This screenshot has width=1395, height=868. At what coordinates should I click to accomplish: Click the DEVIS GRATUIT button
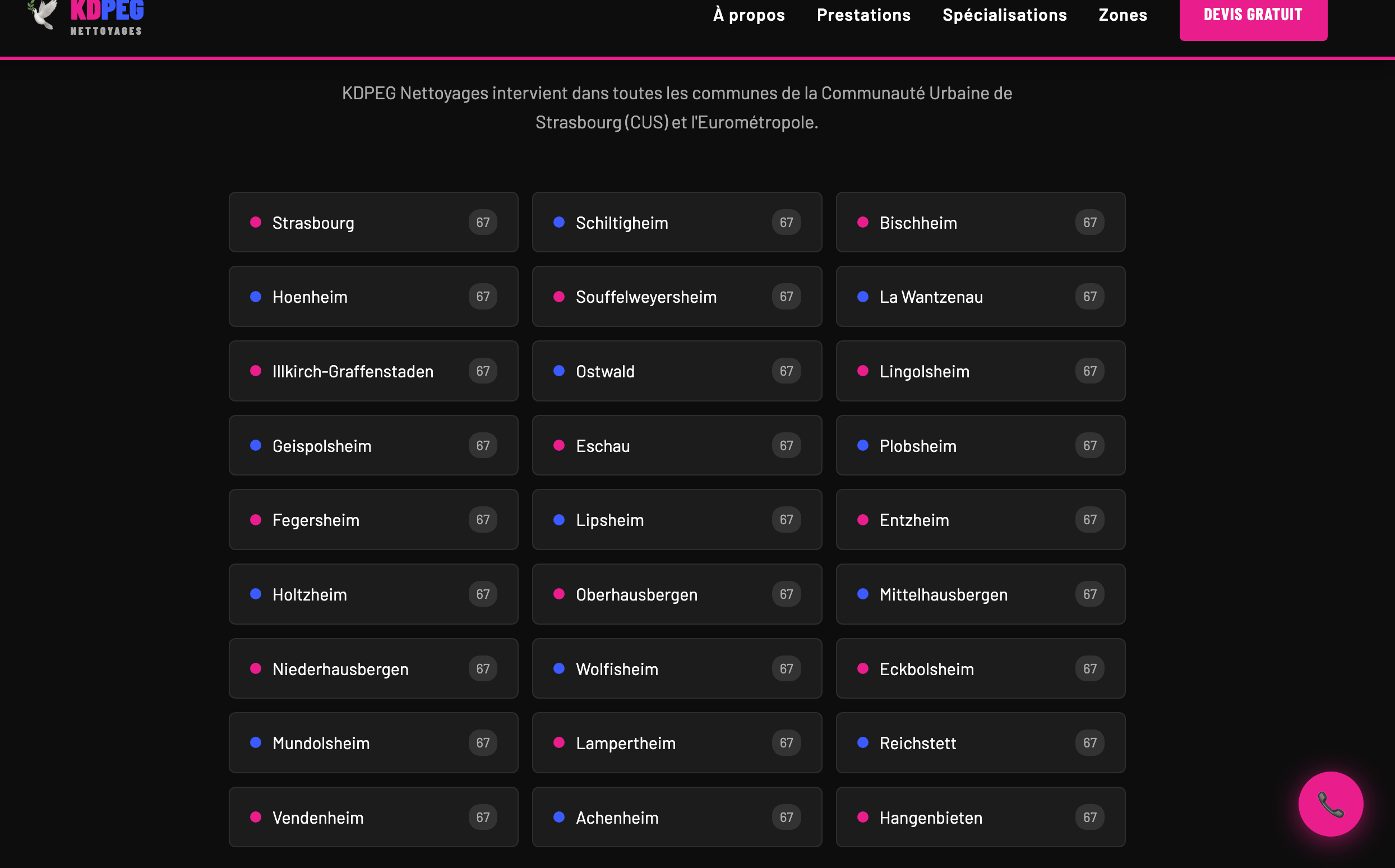point(1253,17)
